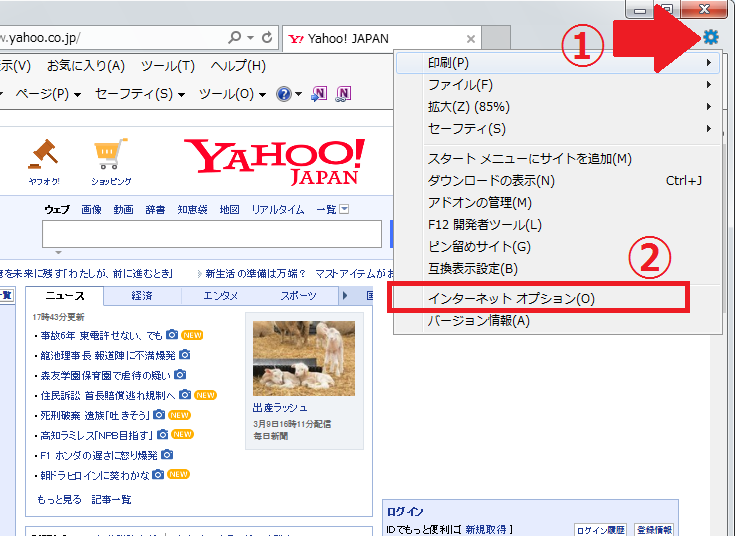Image resolution: width=735 pixels, height=536 pixels.
Task: Click the Yahoo! JAPAN logo
Action: pos(275,162)
